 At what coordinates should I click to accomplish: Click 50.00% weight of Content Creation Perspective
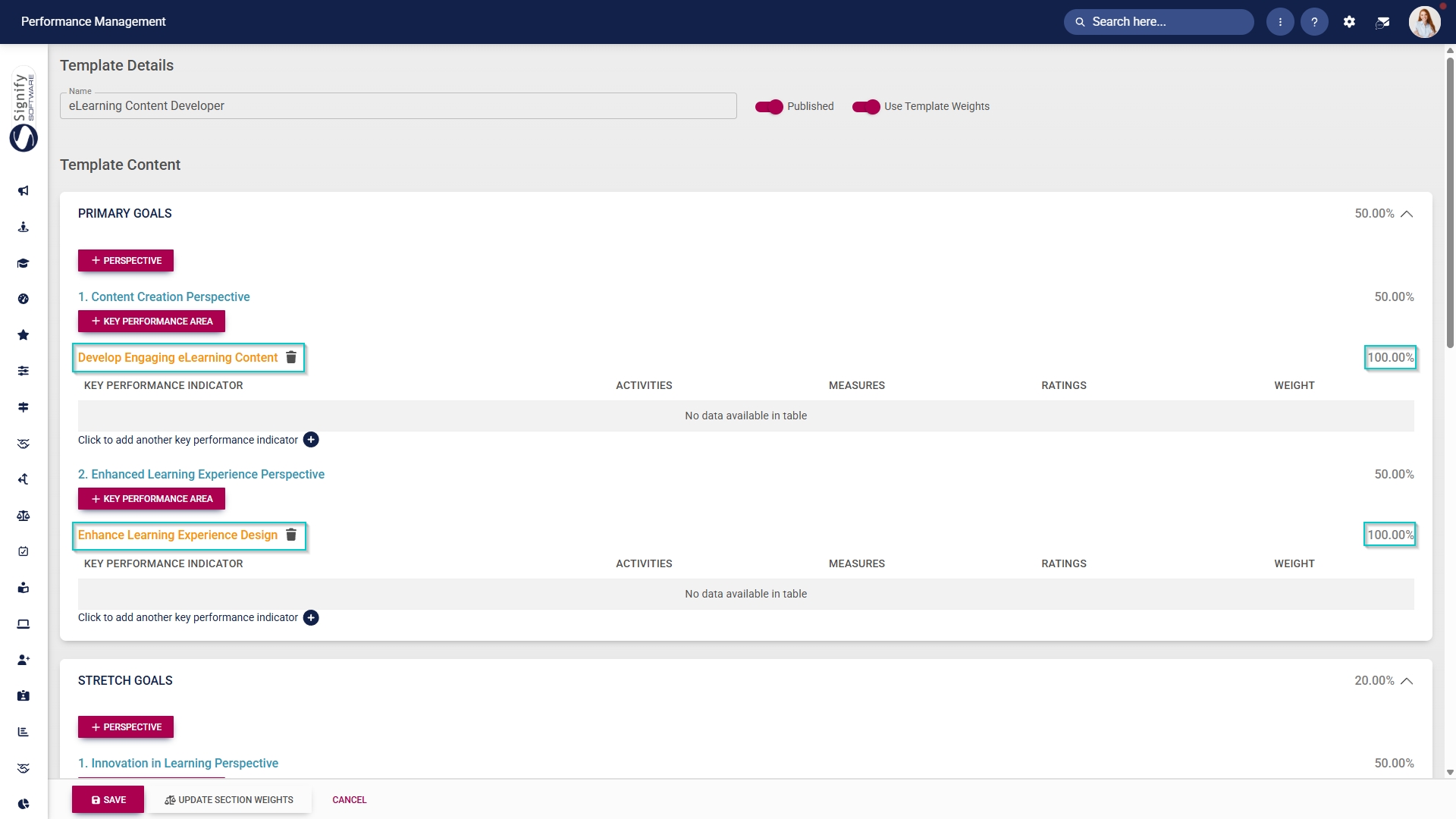1394,297
